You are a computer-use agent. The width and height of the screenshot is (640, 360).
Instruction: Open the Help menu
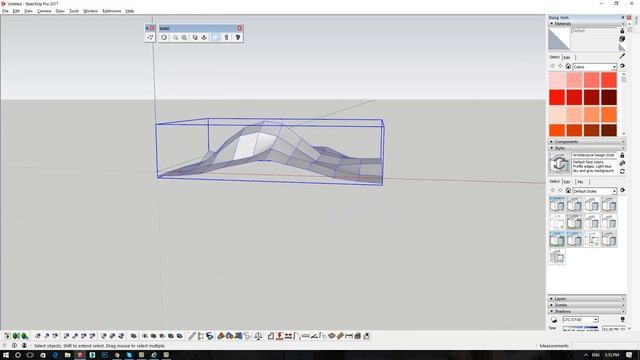click(129, 11)
